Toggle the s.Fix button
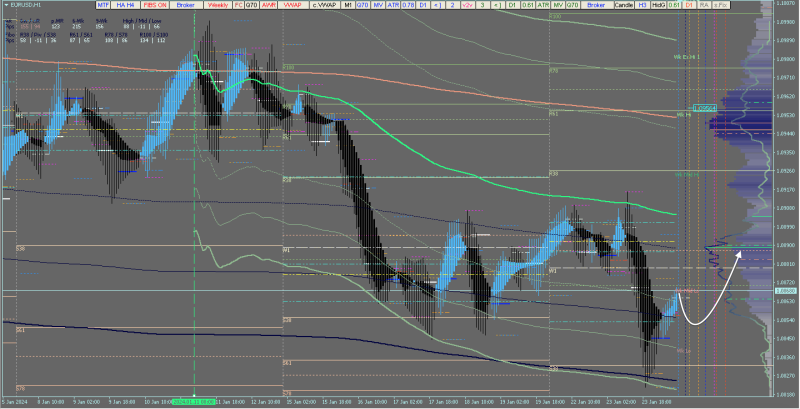 tap(721, 5)
